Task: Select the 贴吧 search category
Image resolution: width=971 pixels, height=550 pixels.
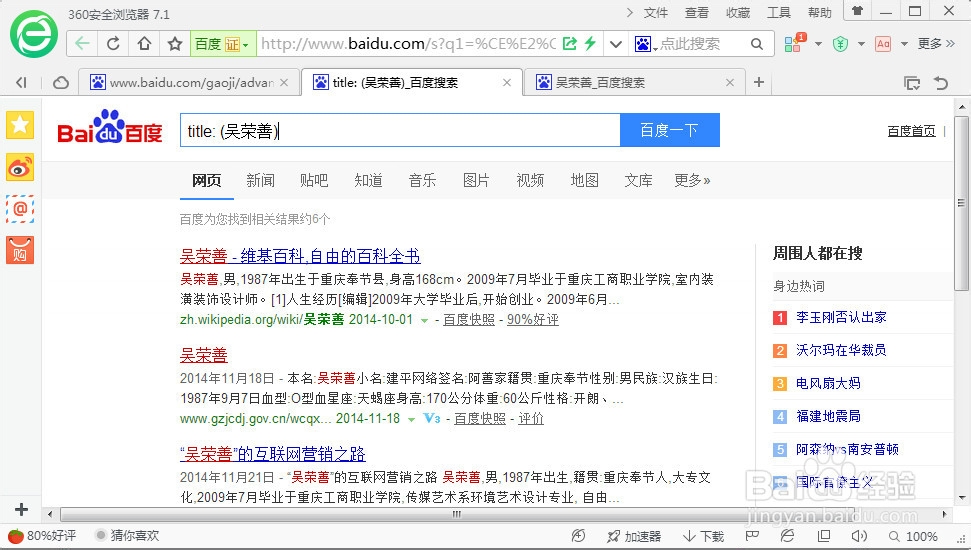Action: (314, 180)
